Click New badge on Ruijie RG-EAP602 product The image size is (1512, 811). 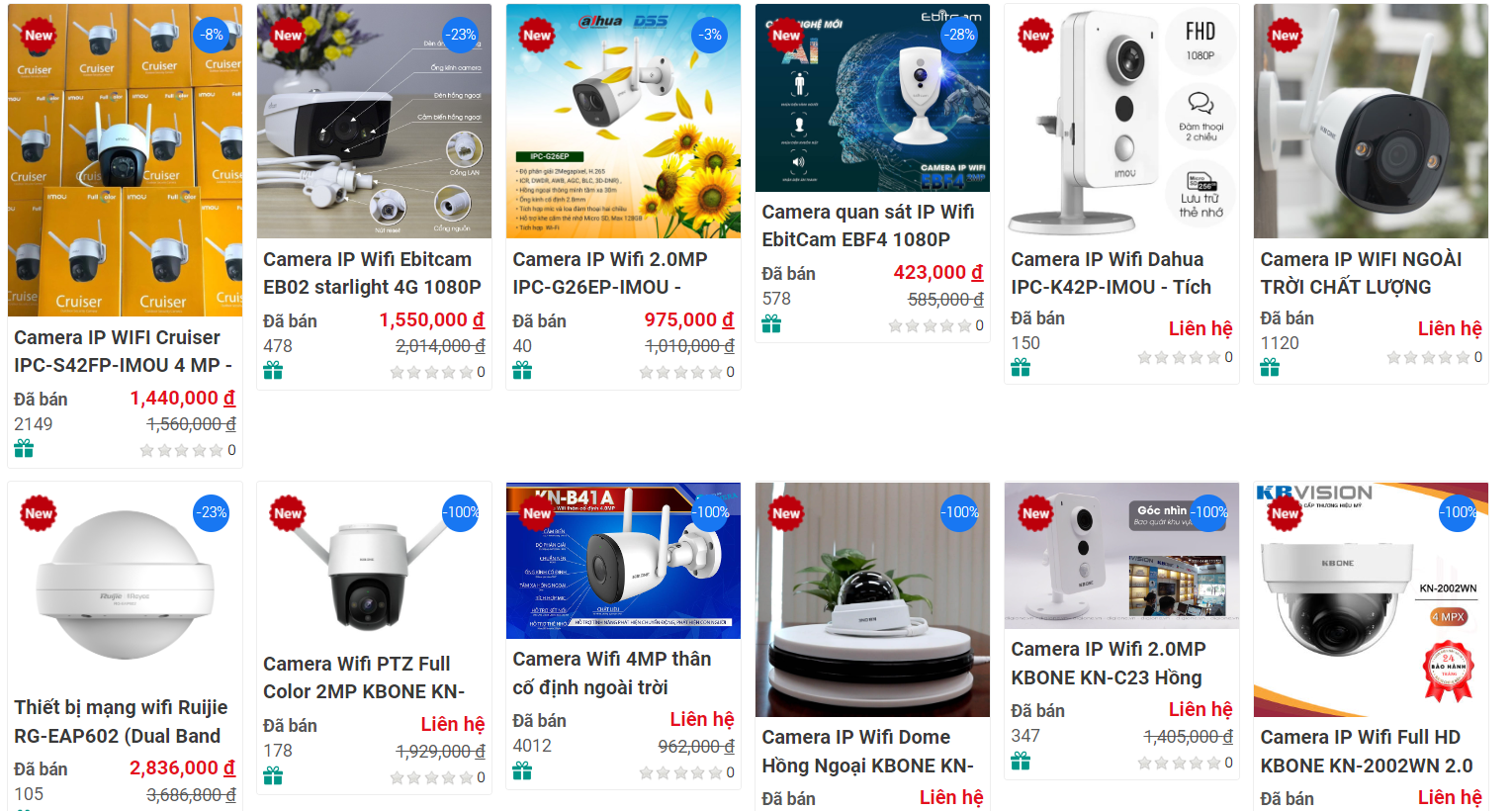click(x=39, y=513)
